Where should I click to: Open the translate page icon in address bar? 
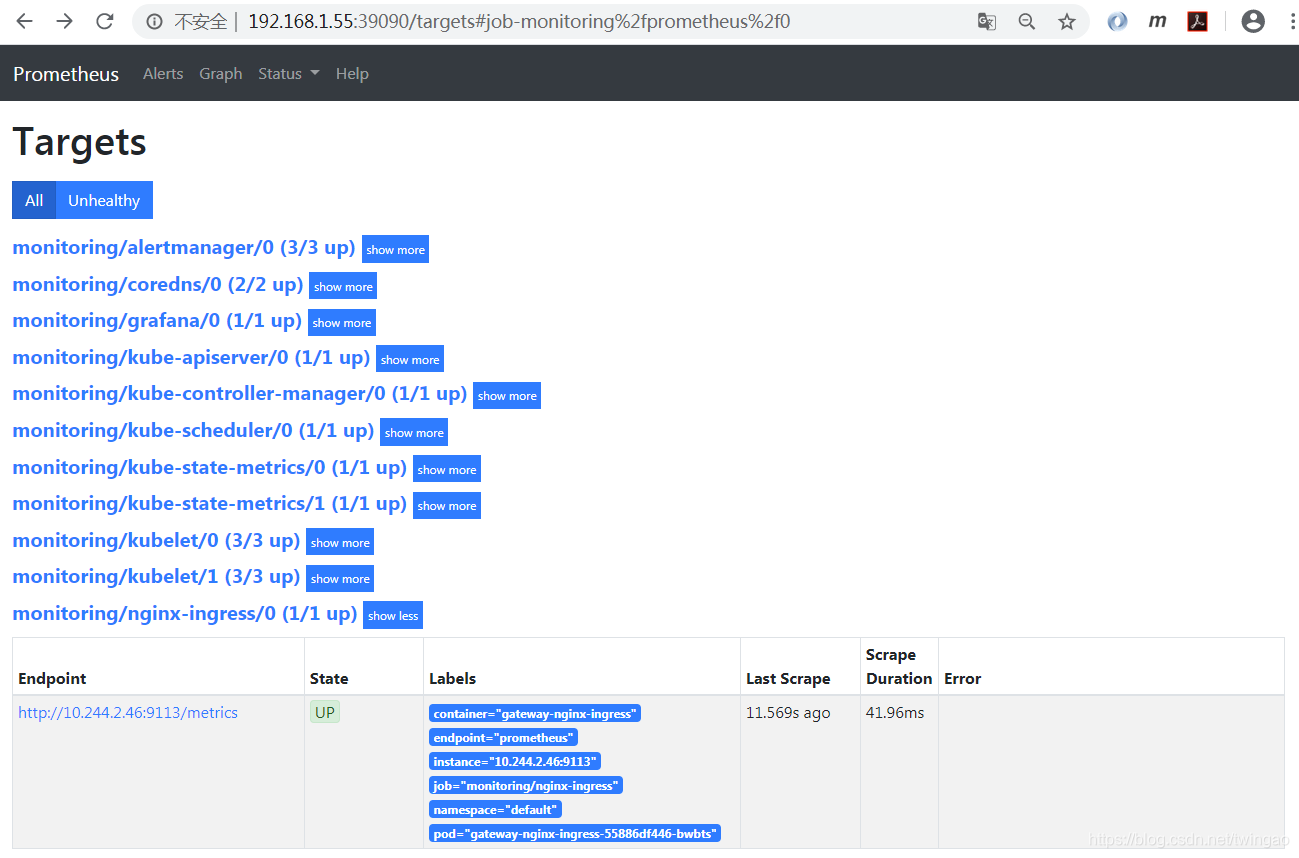coord(987,21)
